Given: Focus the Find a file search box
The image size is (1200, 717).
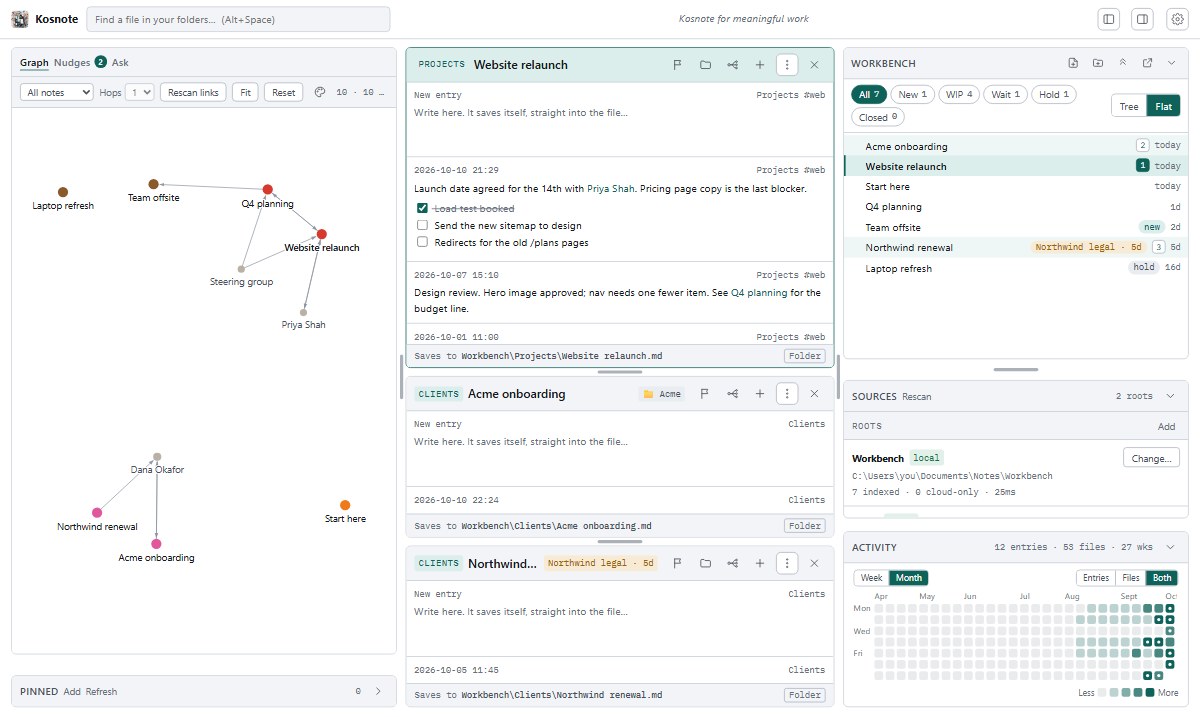Looking at the screenshot, I should coord(238,19).
